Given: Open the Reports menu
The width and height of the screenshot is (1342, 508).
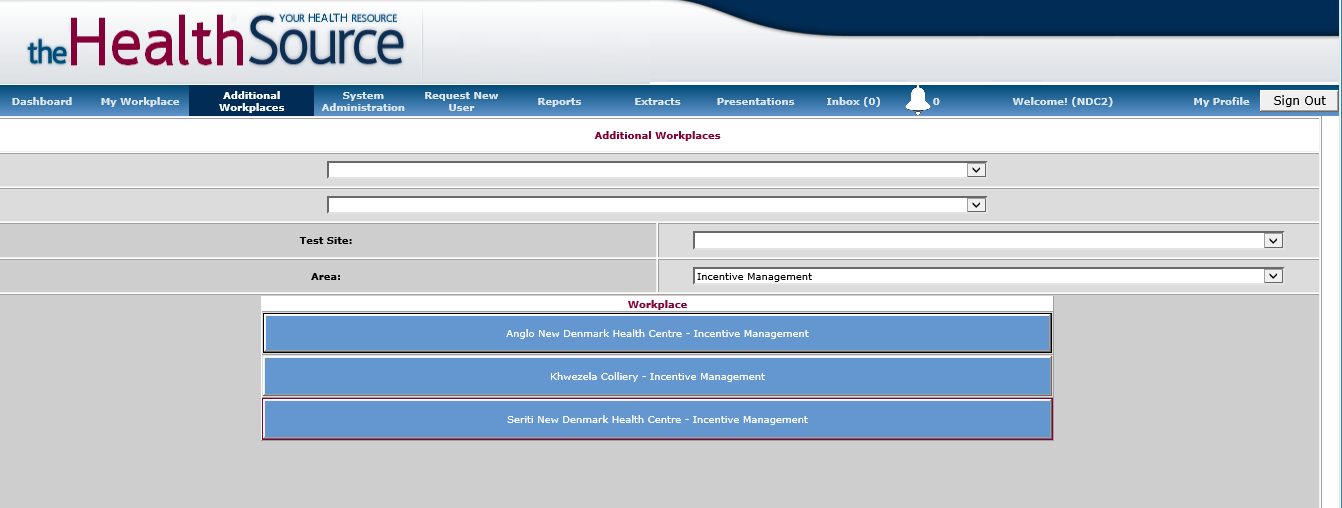Looking at the screenshot, I should point(559,101).
